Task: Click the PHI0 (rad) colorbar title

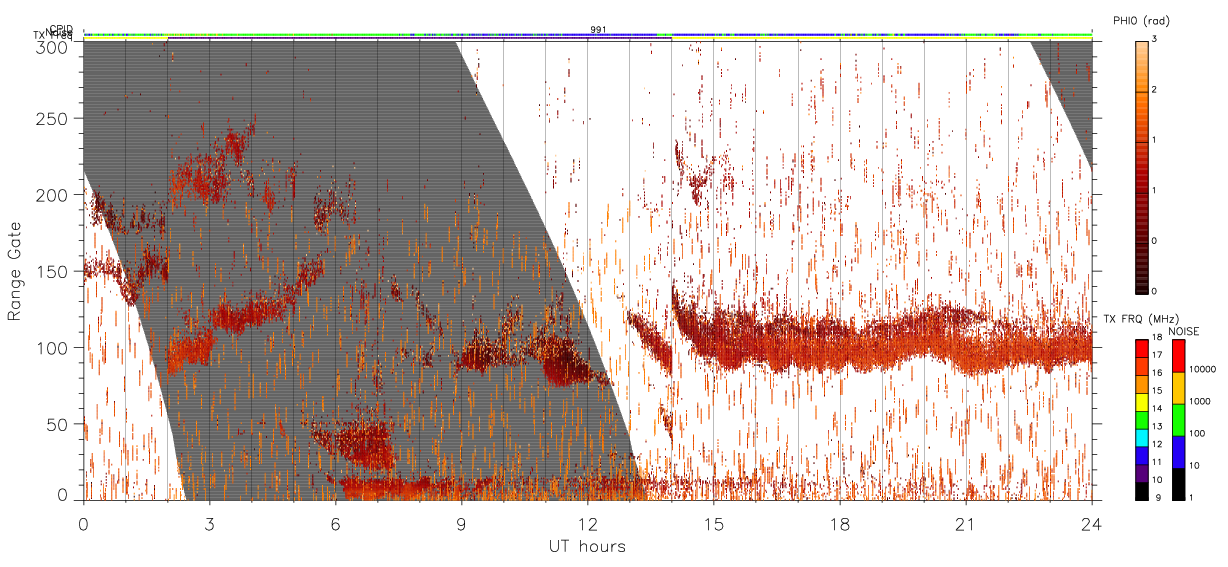Action: [1141, 20]
